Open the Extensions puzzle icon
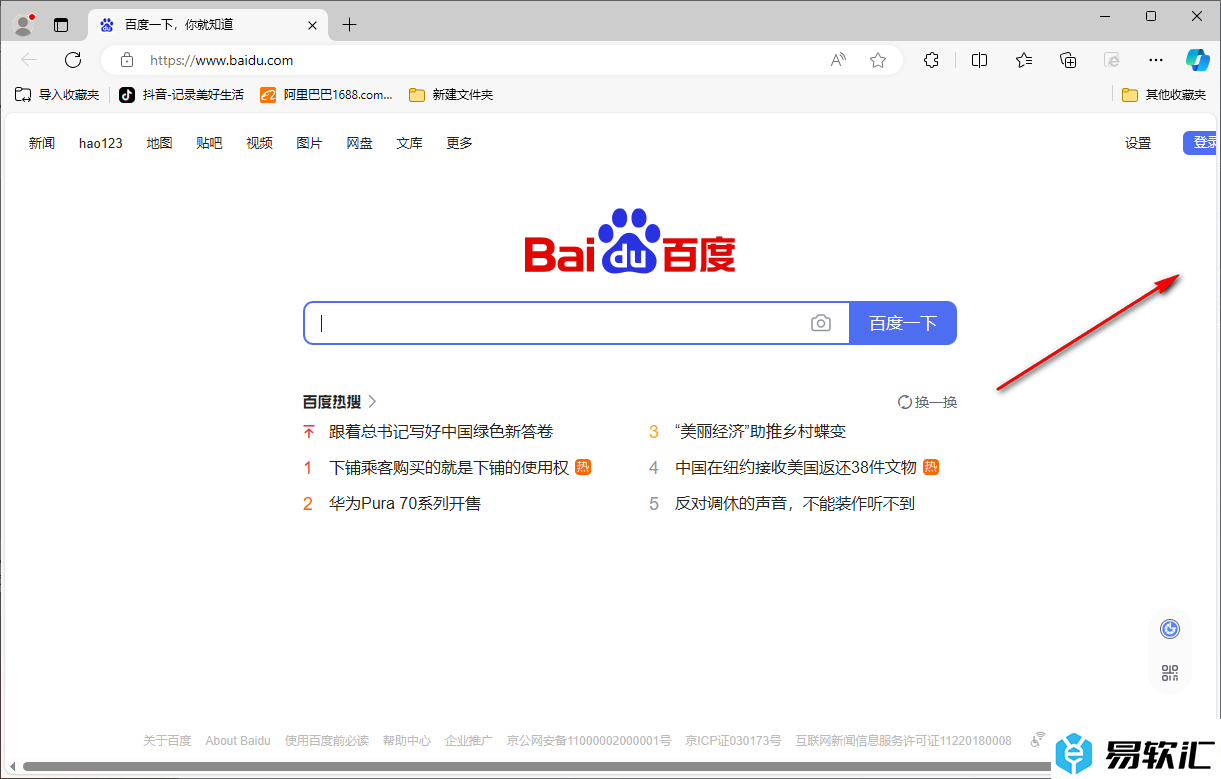This screenshot has height=779, width=1221. pos(931,60)
